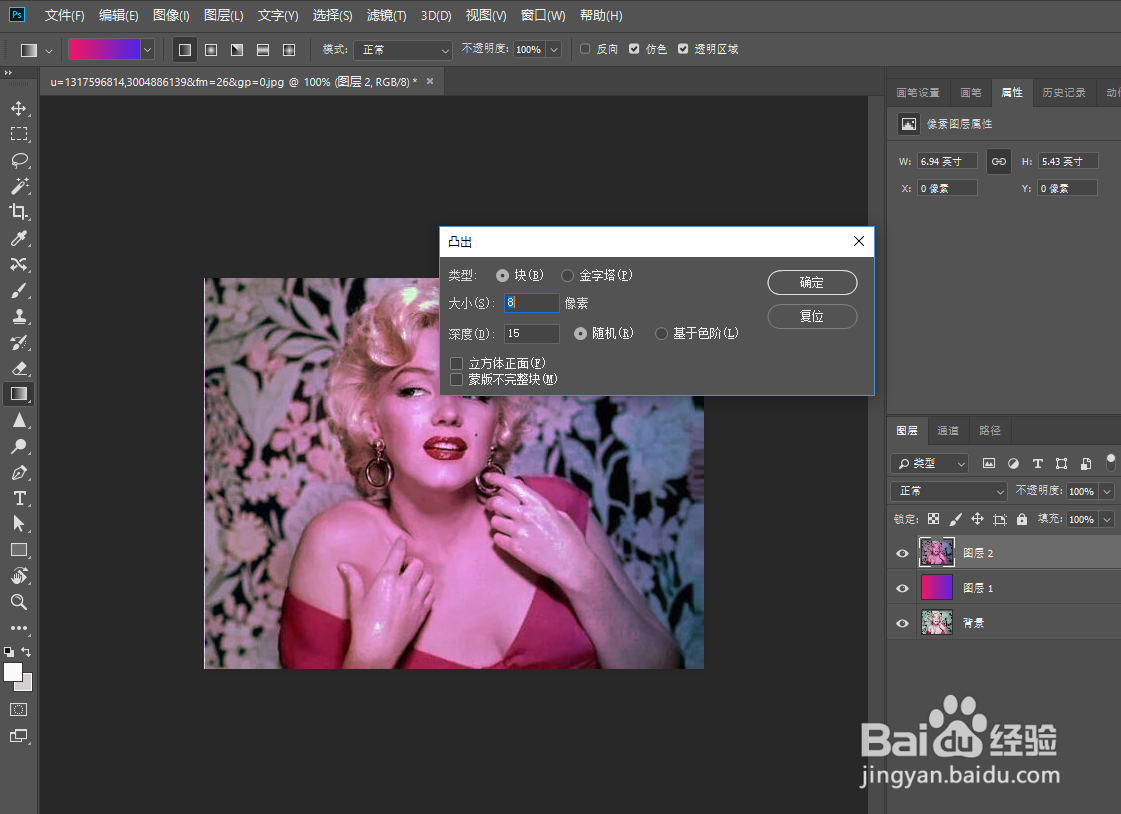Select the Magic Wand tool

pos(19,186)
